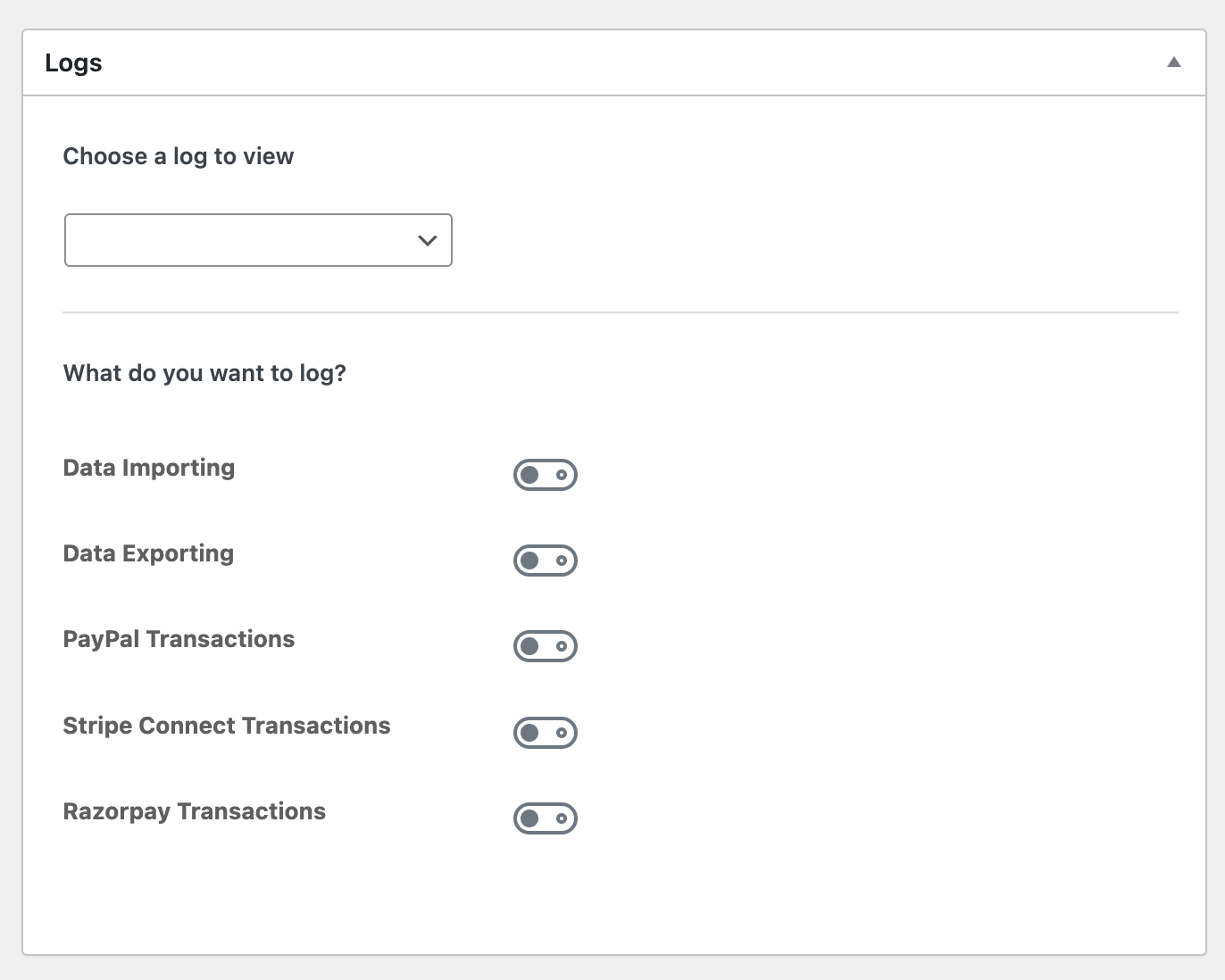Click the 'What do you want to log?' heading
This screenshot has height=980, width=1225.
click(x=204, y=373)
